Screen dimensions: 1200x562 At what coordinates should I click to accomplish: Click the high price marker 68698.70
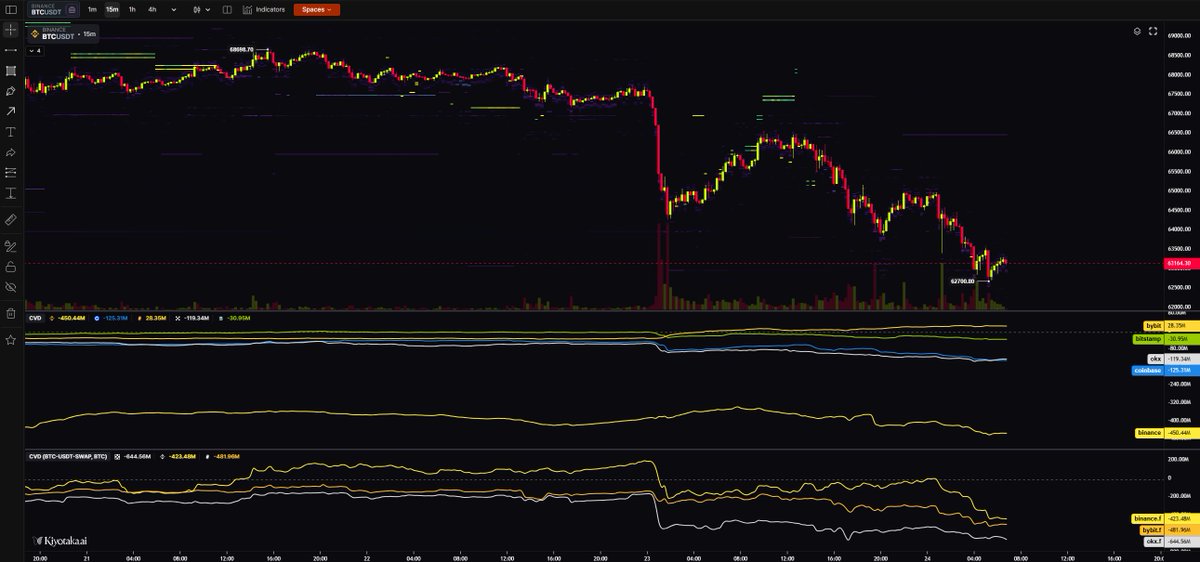[241, 48]
